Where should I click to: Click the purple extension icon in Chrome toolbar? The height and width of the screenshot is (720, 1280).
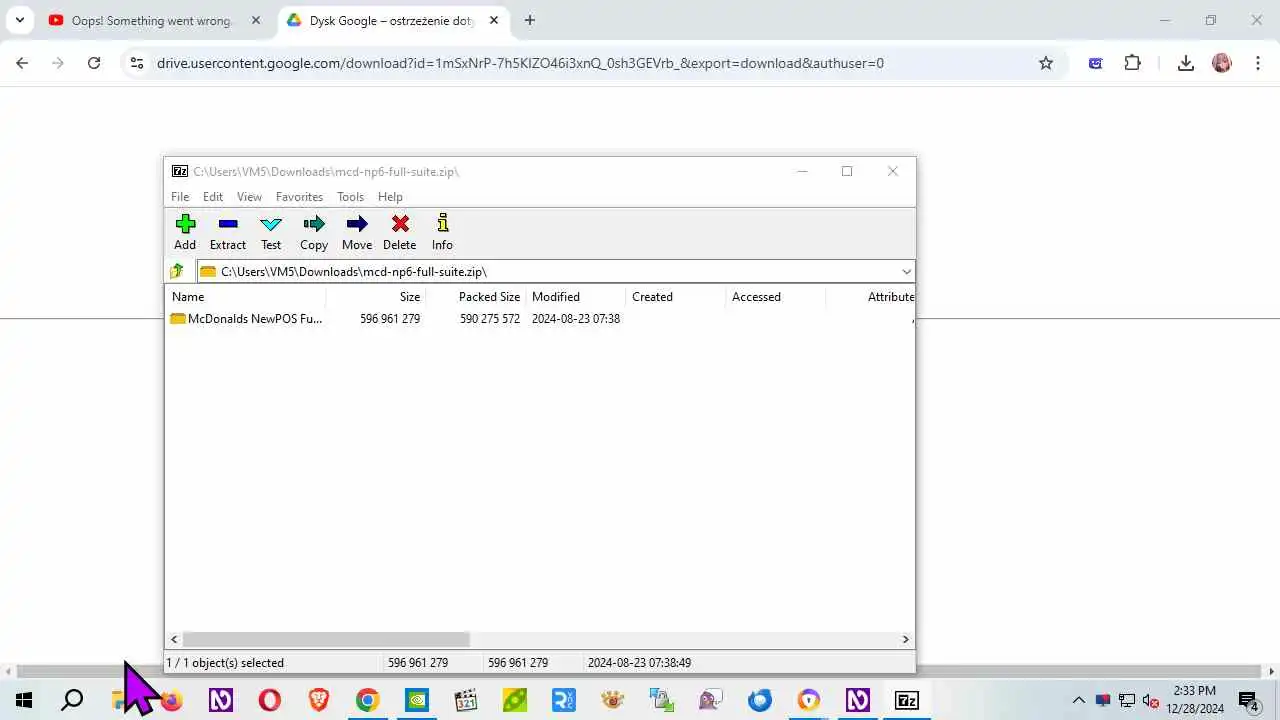(1096, 63)
